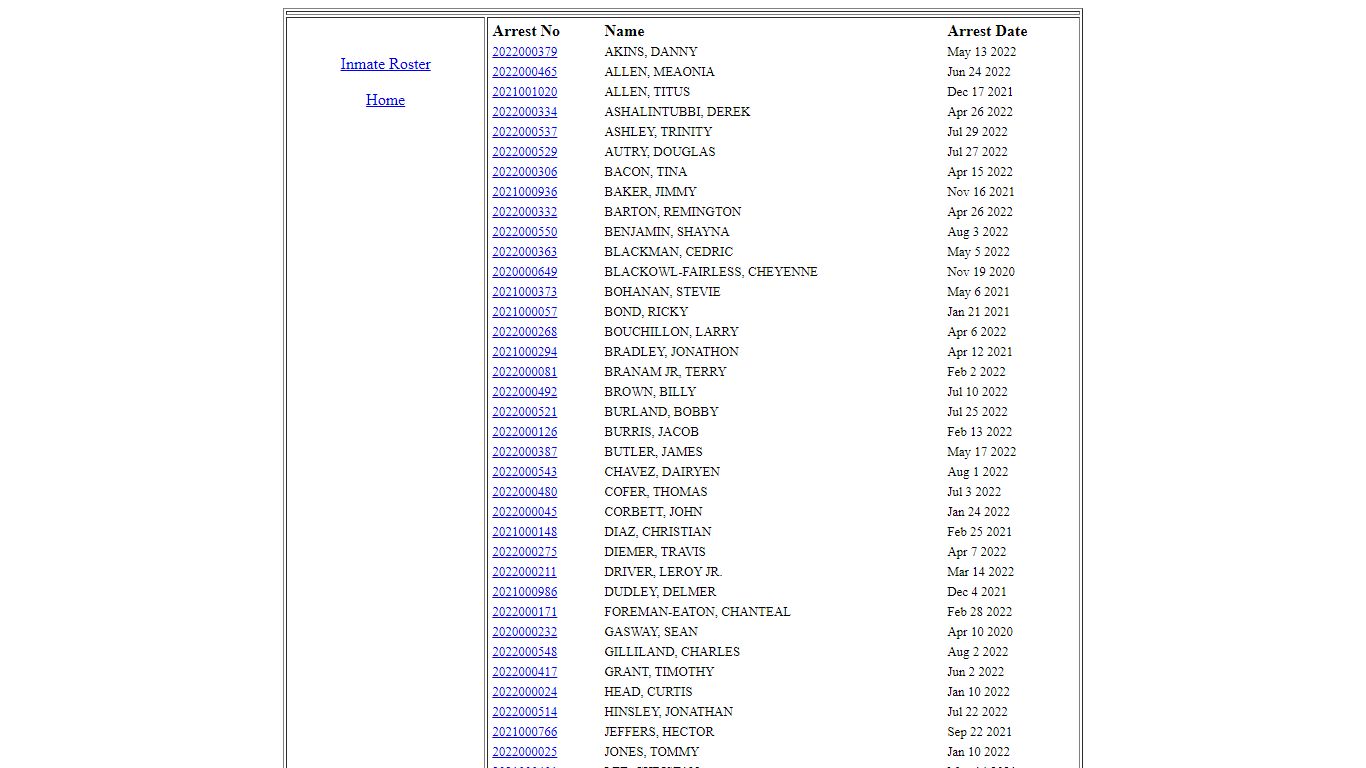This screenshot has height=768, width=1366.
Task: Open arrest 2020000649 for Cheyenne Blackowl-Fairless
Action: coord(524,272)
